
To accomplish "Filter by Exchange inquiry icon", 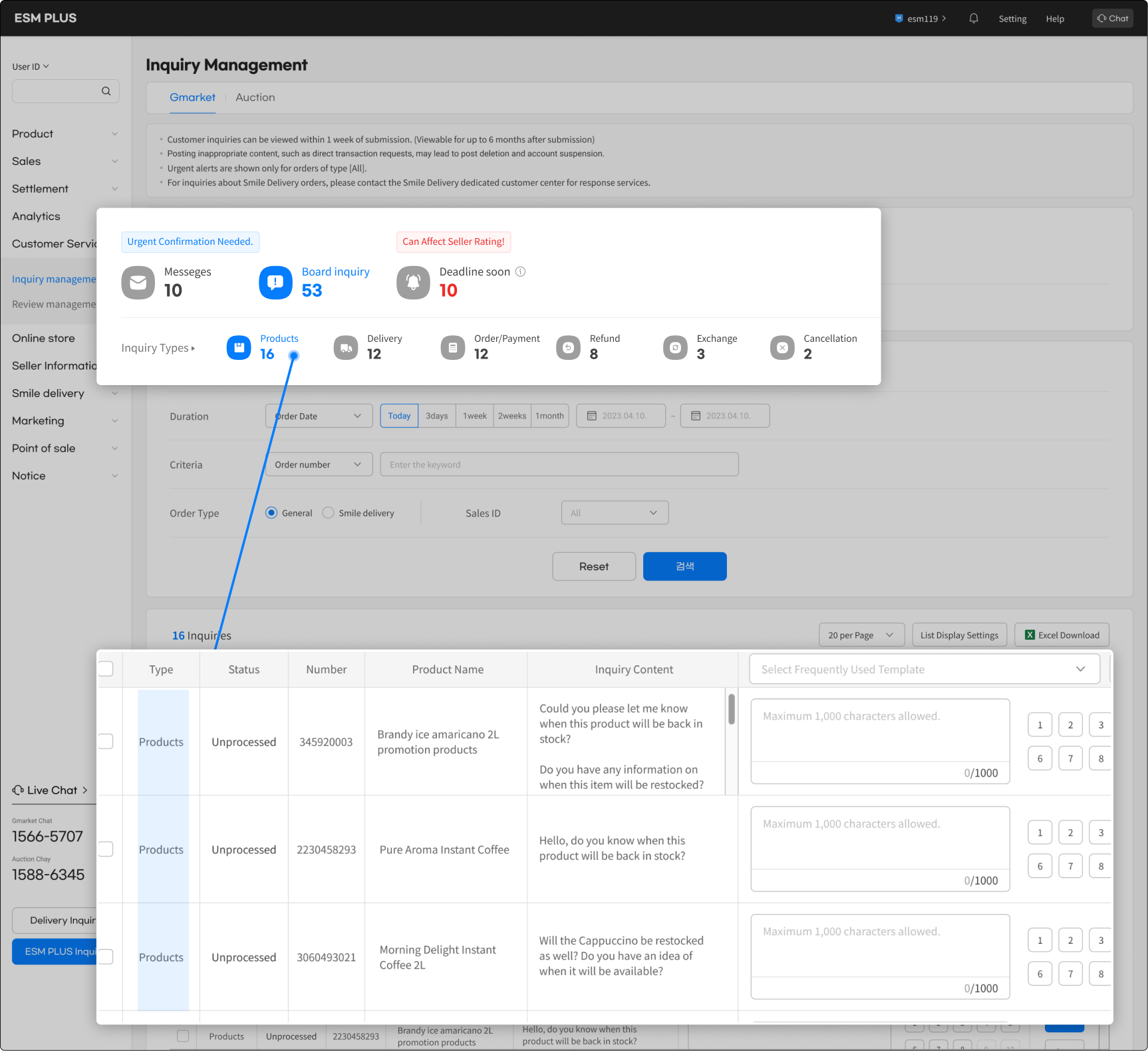I will (x=675, y=348).
